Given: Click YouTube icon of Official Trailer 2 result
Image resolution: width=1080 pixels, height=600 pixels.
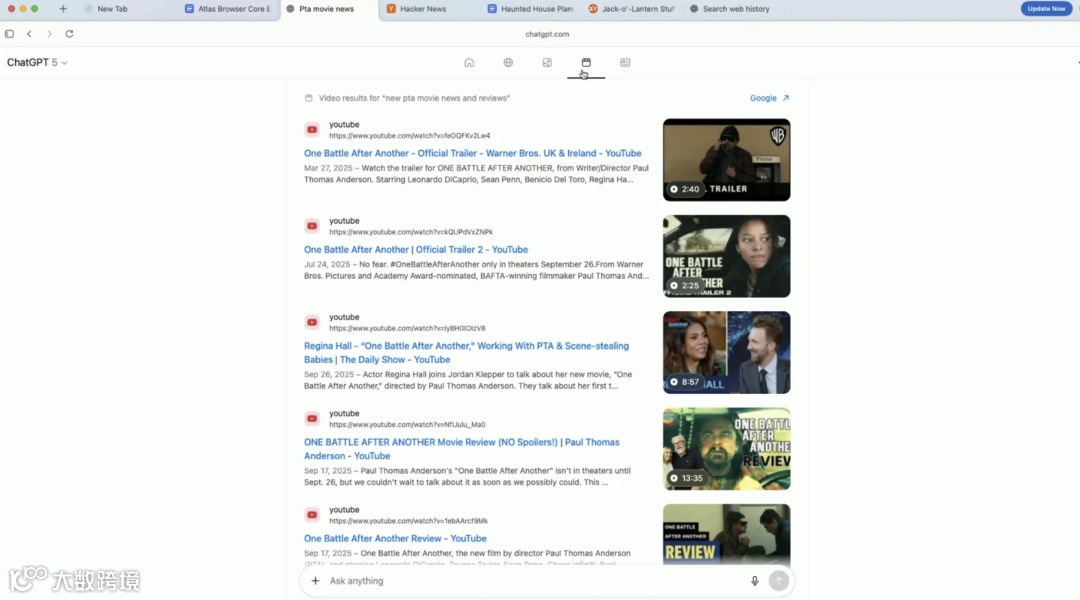Looking at the screenshot, I should coord(312,226).
